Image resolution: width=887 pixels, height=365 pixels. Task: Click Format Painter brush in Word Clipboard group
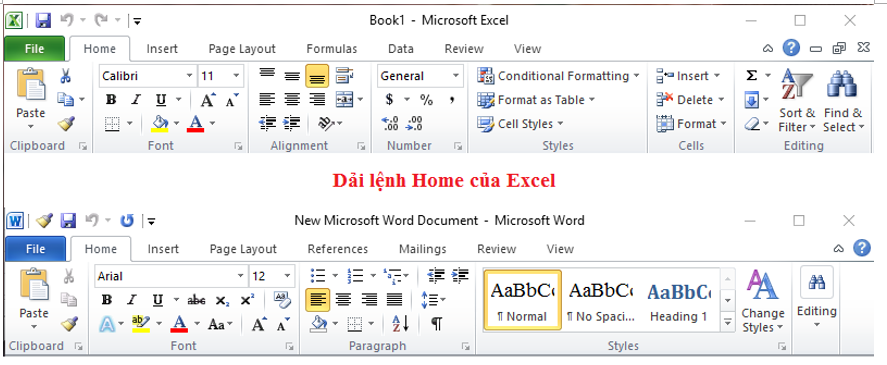69,324
